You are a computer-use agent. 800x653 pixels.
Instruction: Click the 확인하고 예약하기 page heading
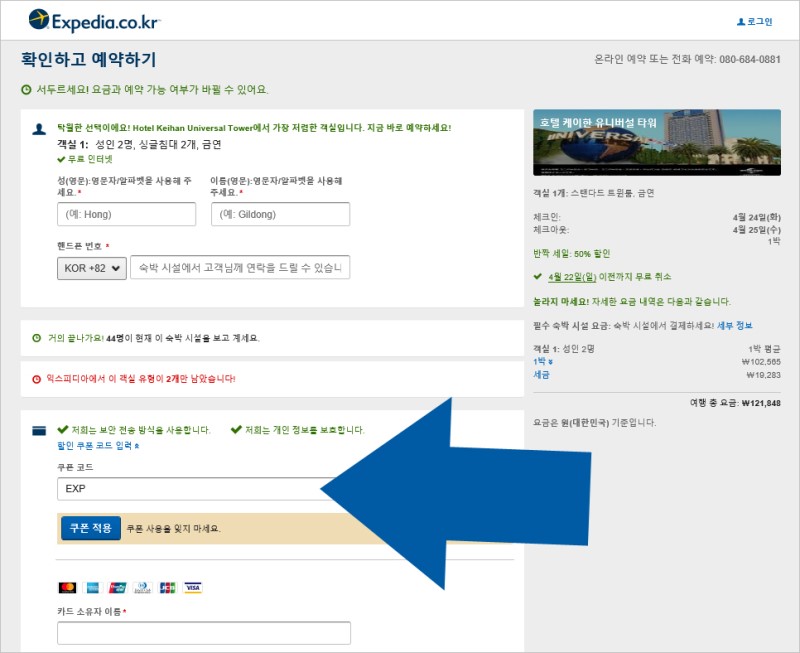coord(89,59)
